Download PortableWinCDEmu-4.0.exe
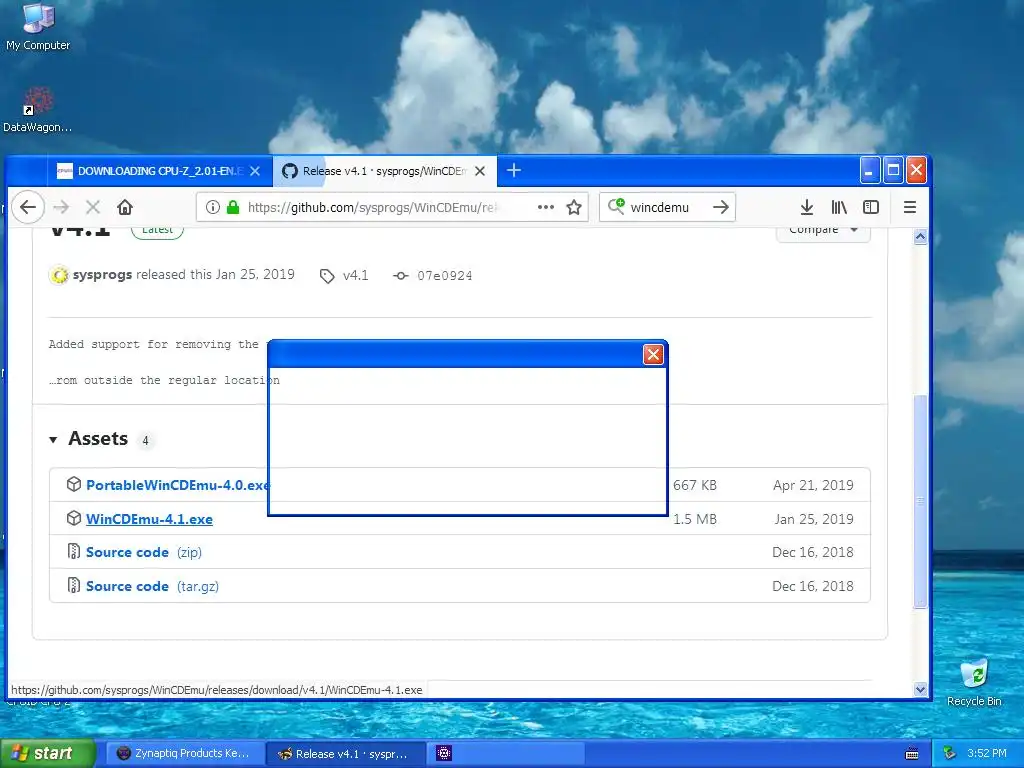 click(x=178, y=485)
